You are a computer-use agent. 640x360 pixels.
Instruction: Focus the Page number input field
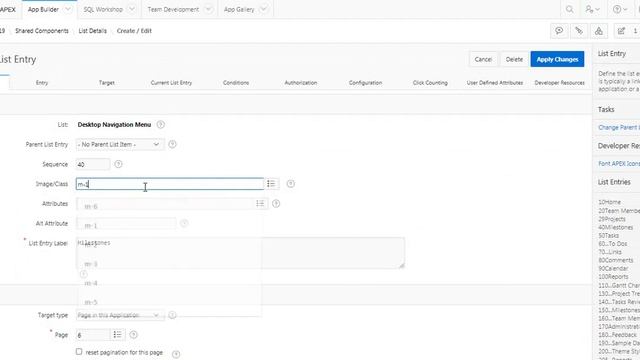pyautogui.click(x=93, y=335)
